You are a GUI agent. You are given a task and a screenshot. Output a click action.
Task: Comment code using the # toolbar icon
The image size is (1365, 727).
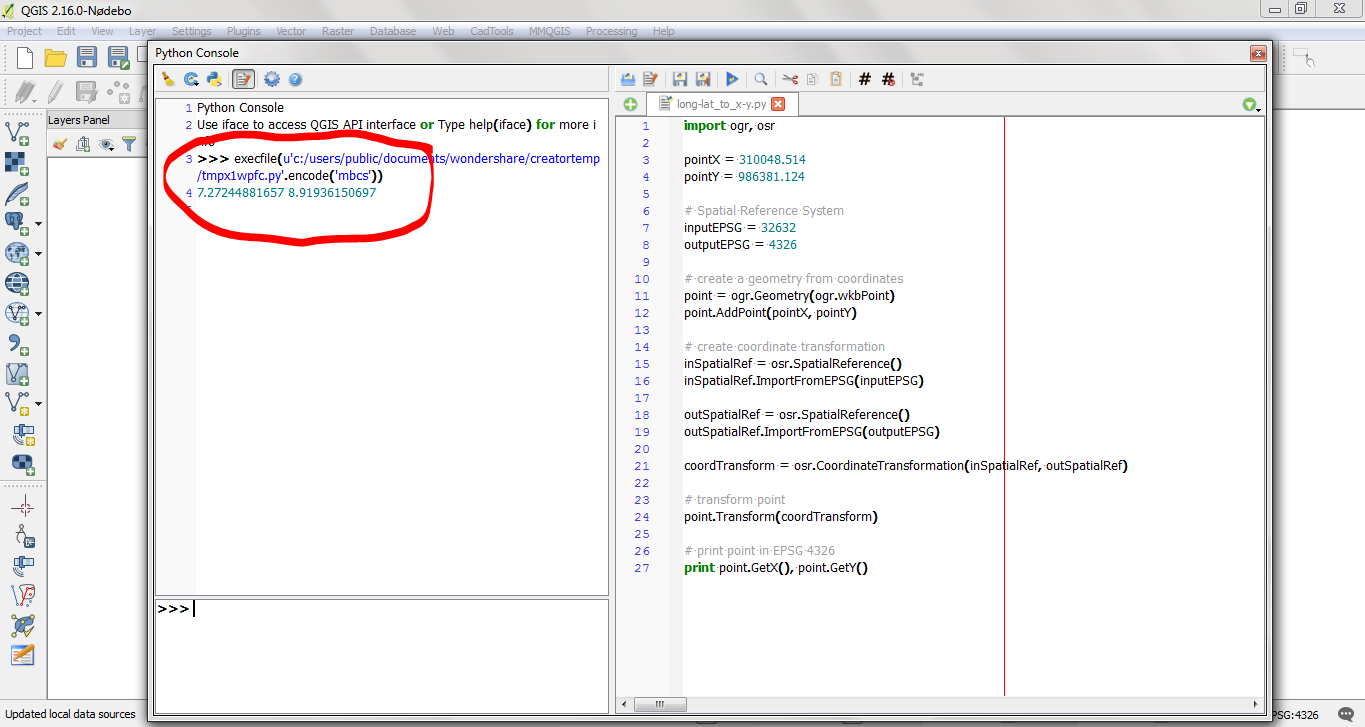coord(864,78)
